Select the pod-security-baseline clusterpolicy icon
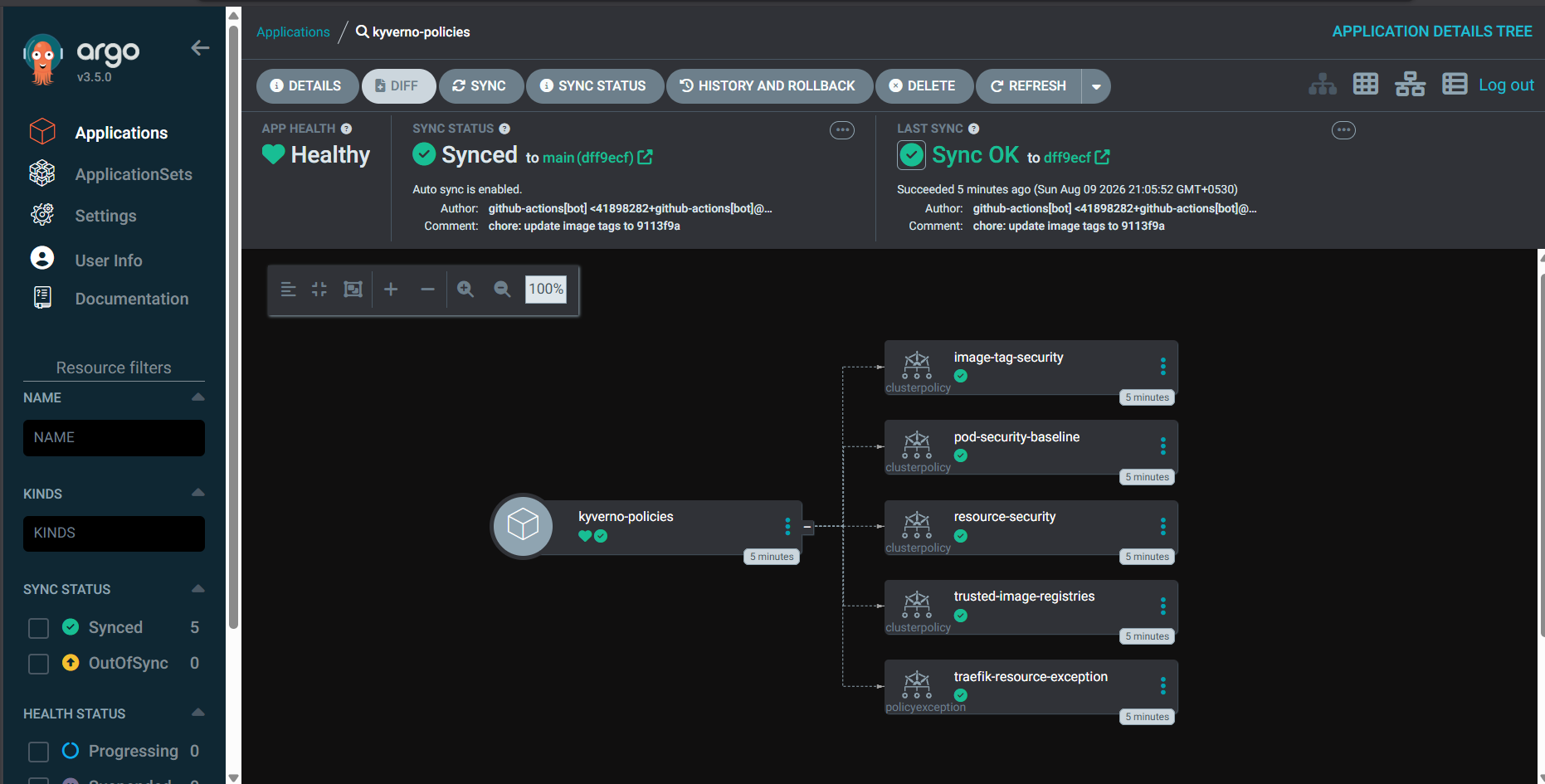Viewport: 1545px width, 784px height. [x=917, y=445]
